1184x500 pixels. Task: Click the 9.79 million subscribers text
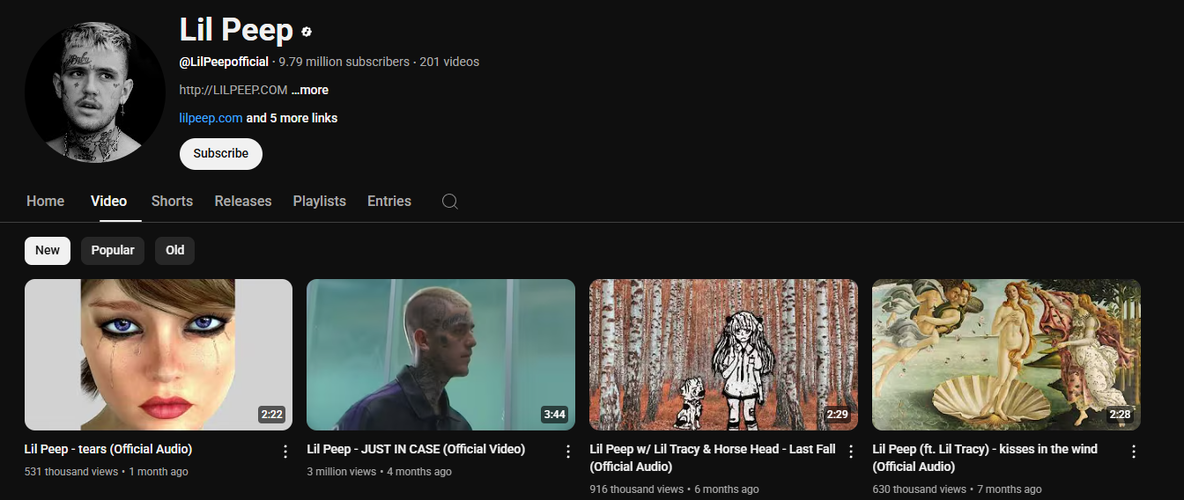(344, 62)
